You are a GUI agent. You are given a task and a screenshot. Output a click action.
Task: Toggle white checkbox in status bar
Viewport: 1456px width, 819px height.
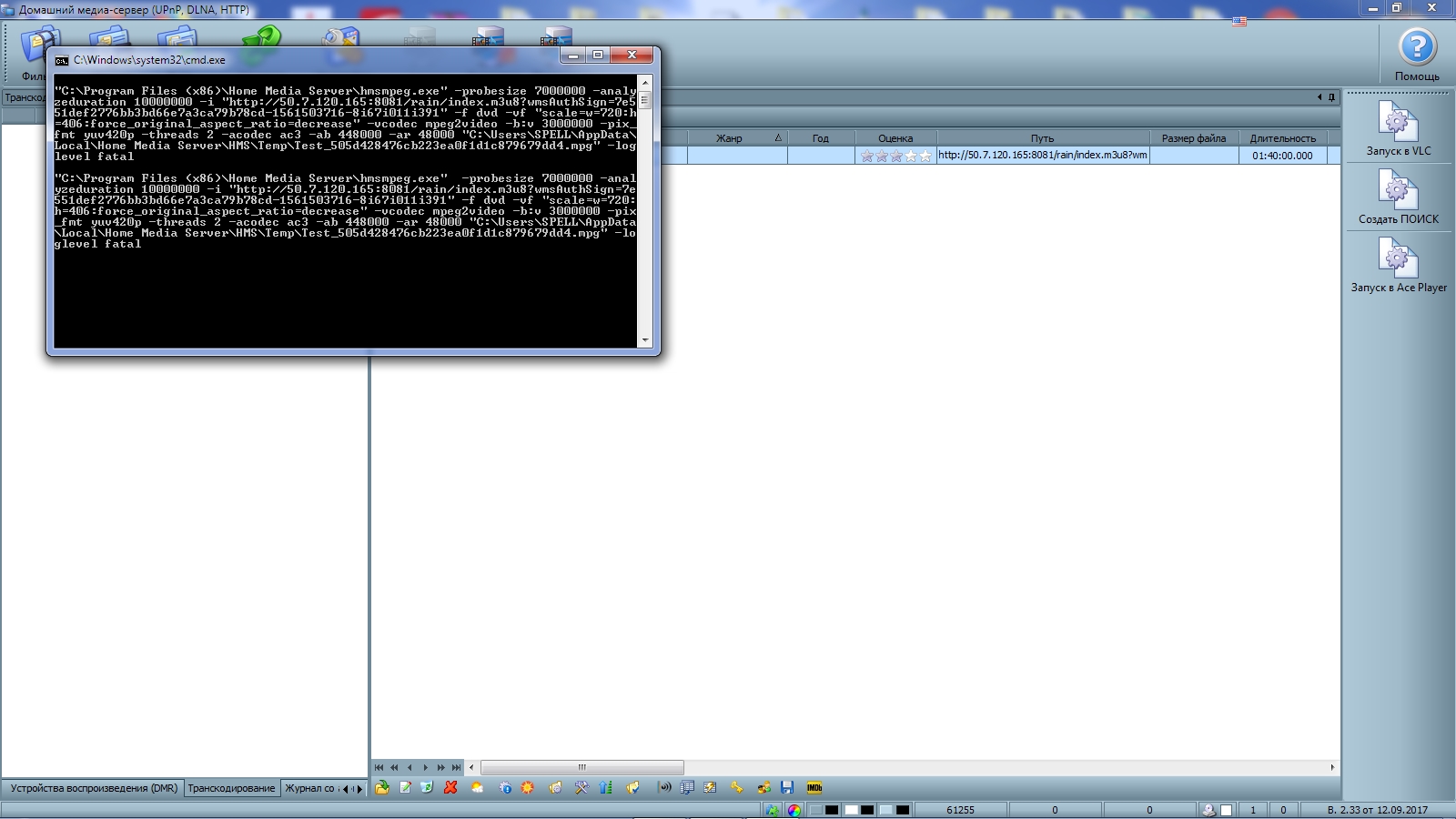(x=1227, y=810)
